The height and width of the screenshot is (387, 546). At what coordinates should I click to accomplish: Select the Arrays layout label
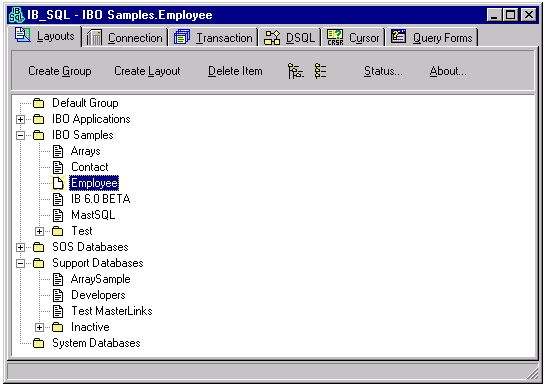(86, 151)
